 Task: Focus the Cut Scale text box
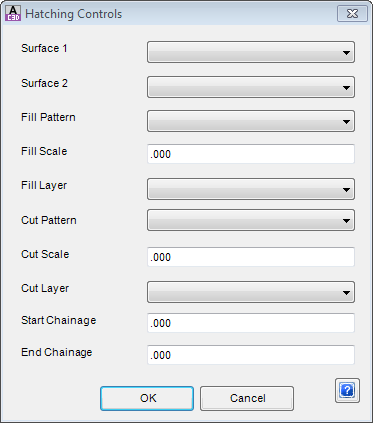point(251,257)
